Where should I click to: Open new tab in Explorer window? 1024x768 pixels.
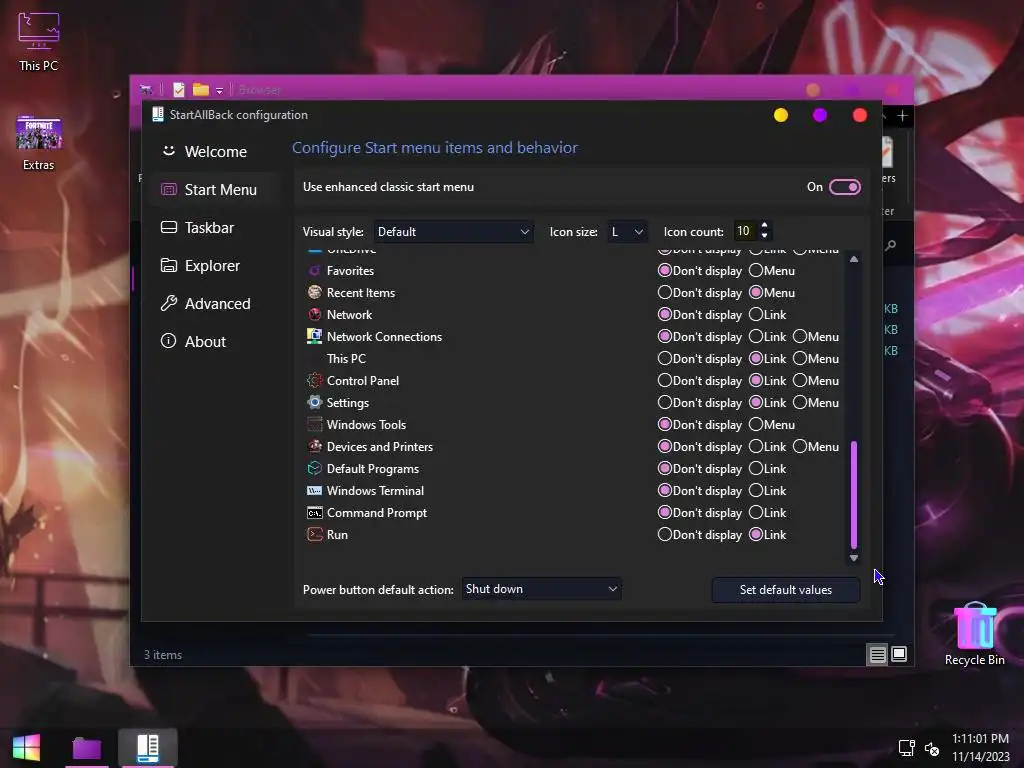coord(903,116)
